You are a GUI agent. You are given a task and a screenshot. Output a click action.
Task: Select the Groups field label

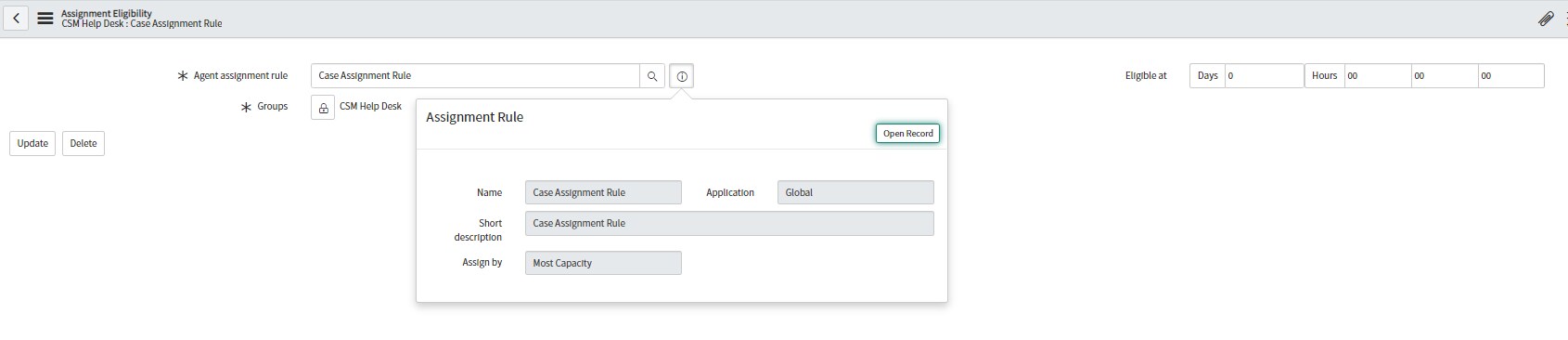tap(272, 107)
